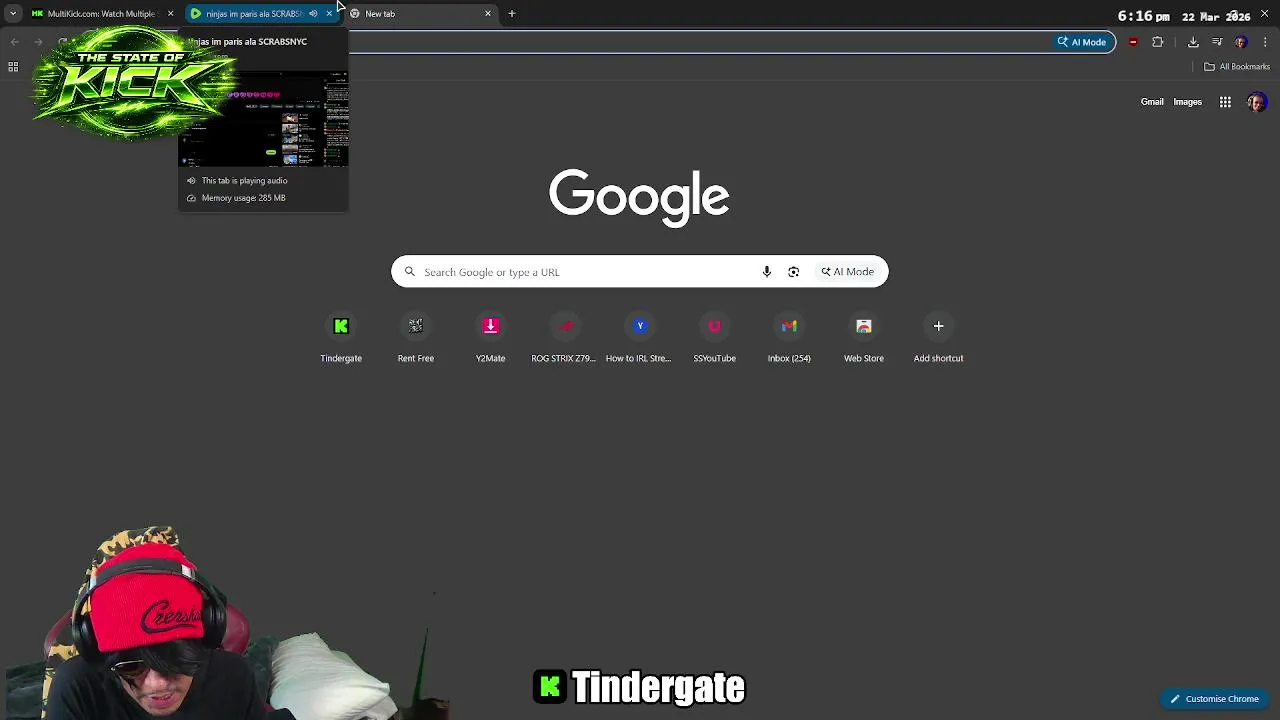The width and height of the screenshot is (1280, 720).
Task: Open the Extensions puzzle icon
Action: (x=1158, y=42)
